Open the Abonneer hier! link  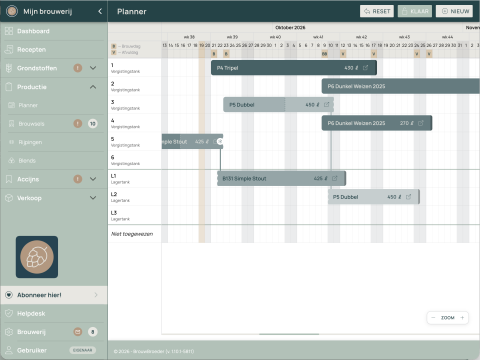(x=54, y=295)
